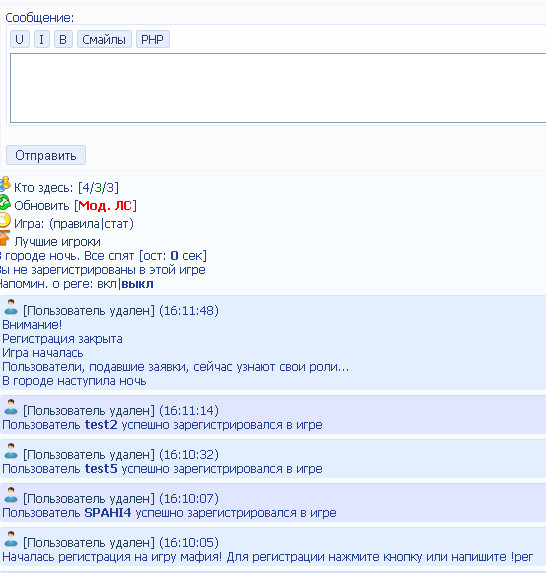Viewport: 546px width, 573px height.
Task: Open the game стат link
Action: point(116,224)
